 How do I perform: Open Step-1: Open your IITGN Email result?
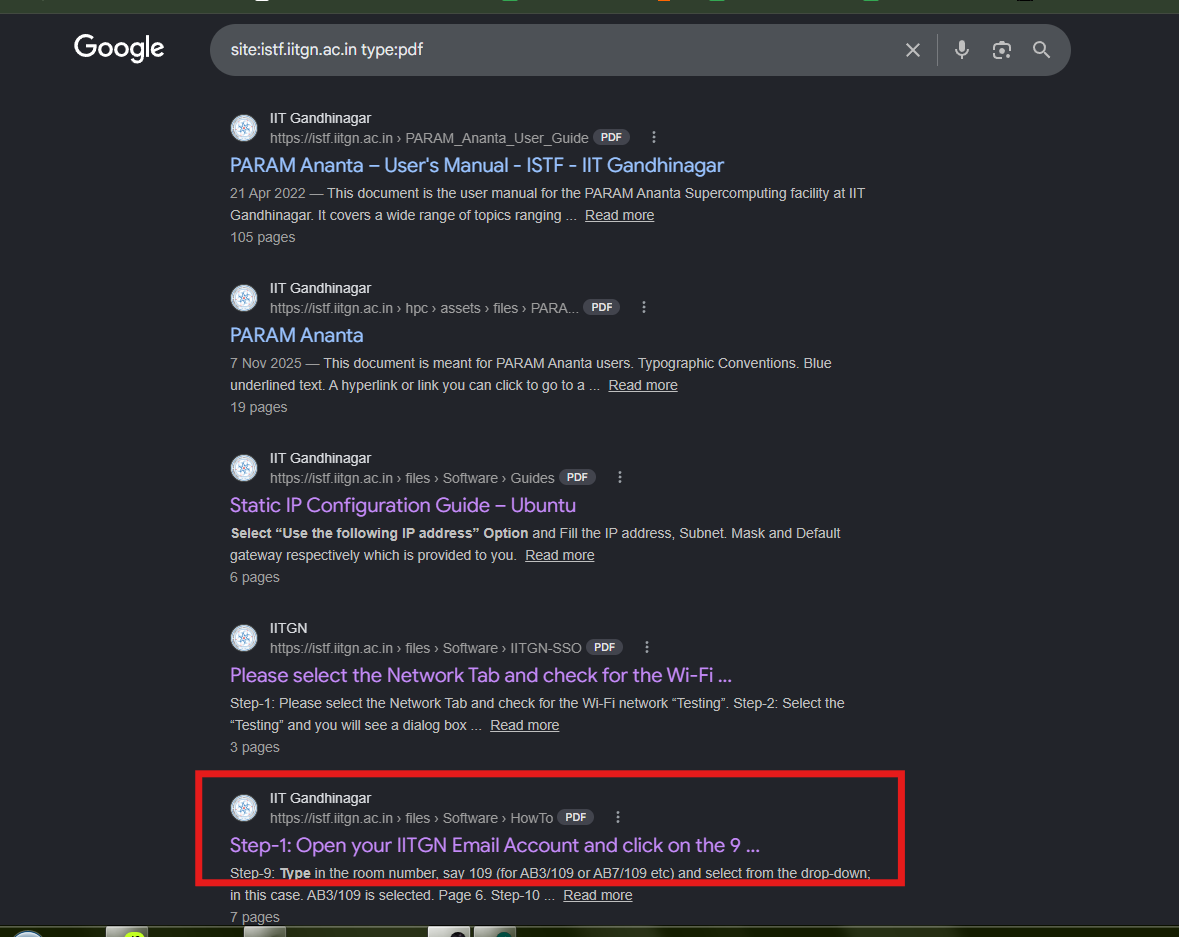[x=495, y=845]
